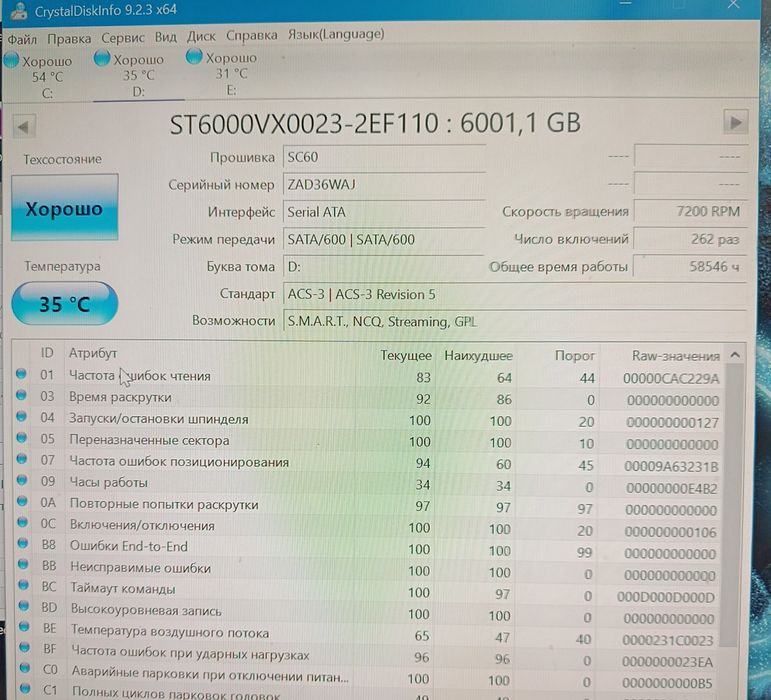This screenshot has height=700, width=771.
Task: Select raw value 000D000D000D
Action: (x=666, y=597)
